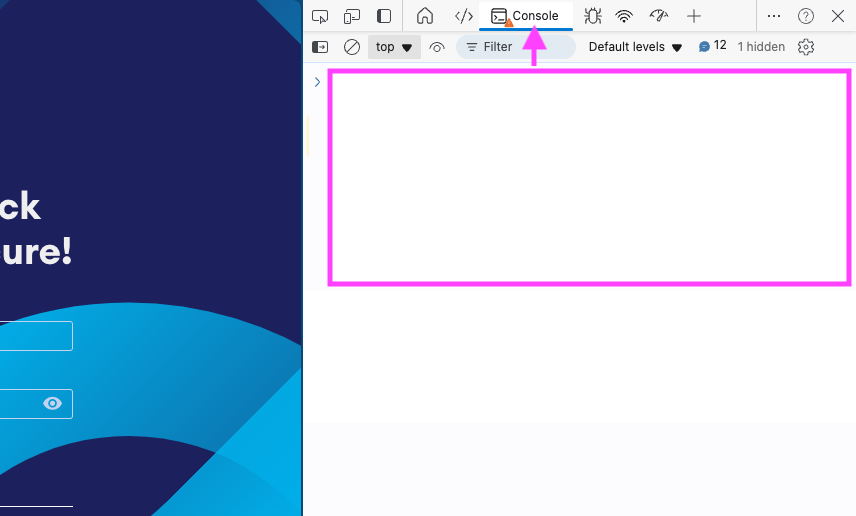This screenshot has width=856, height=516.
Task: Open the Elements tool
Action: coord(463,16)
